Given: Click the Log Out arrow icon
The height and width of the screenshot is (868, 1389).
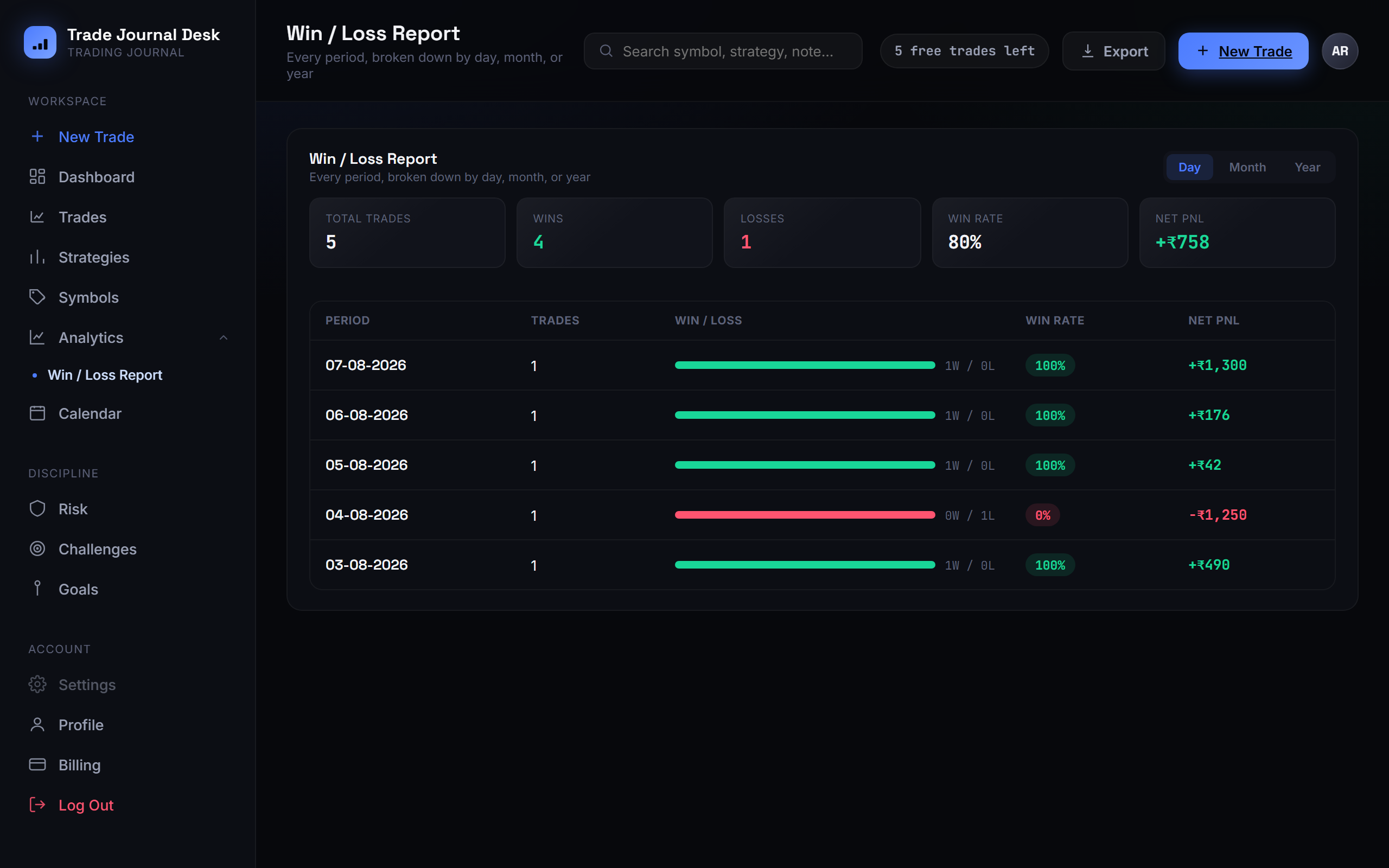Looking at the screenshot, I should click(x=37, y=805).
